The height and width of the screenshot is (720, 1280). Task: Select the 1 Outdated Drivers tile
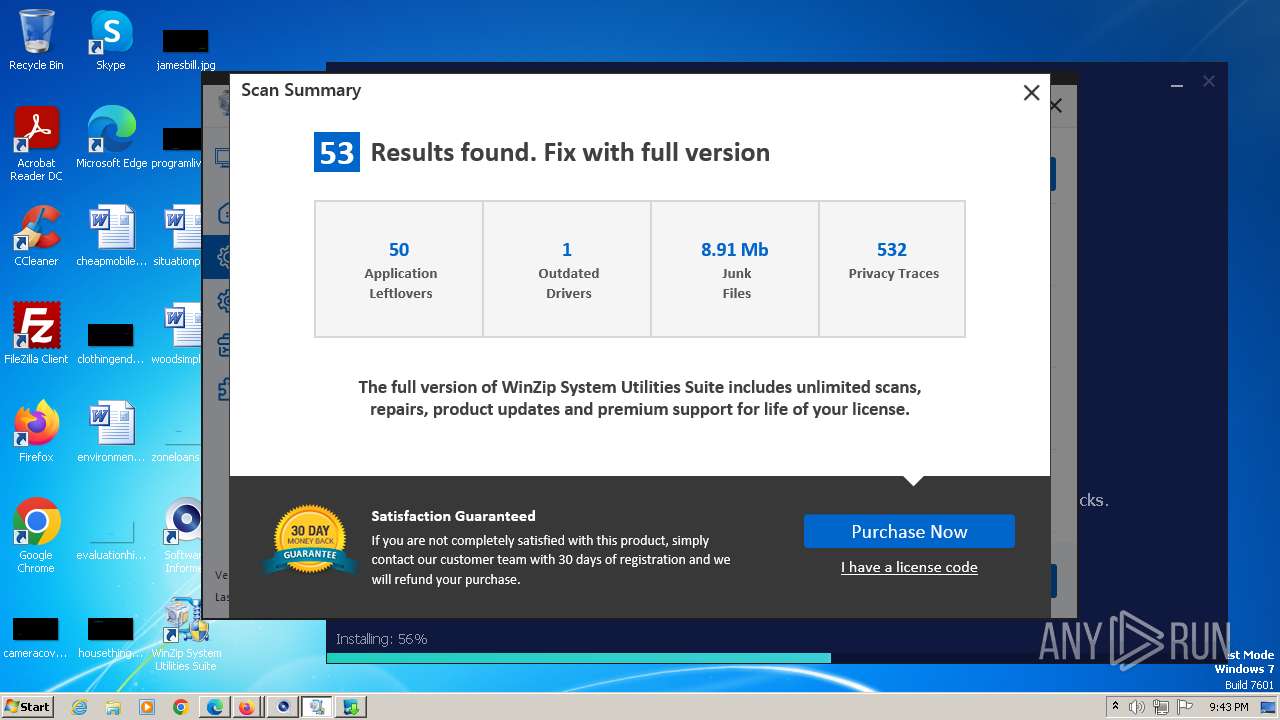pos(567,269)
